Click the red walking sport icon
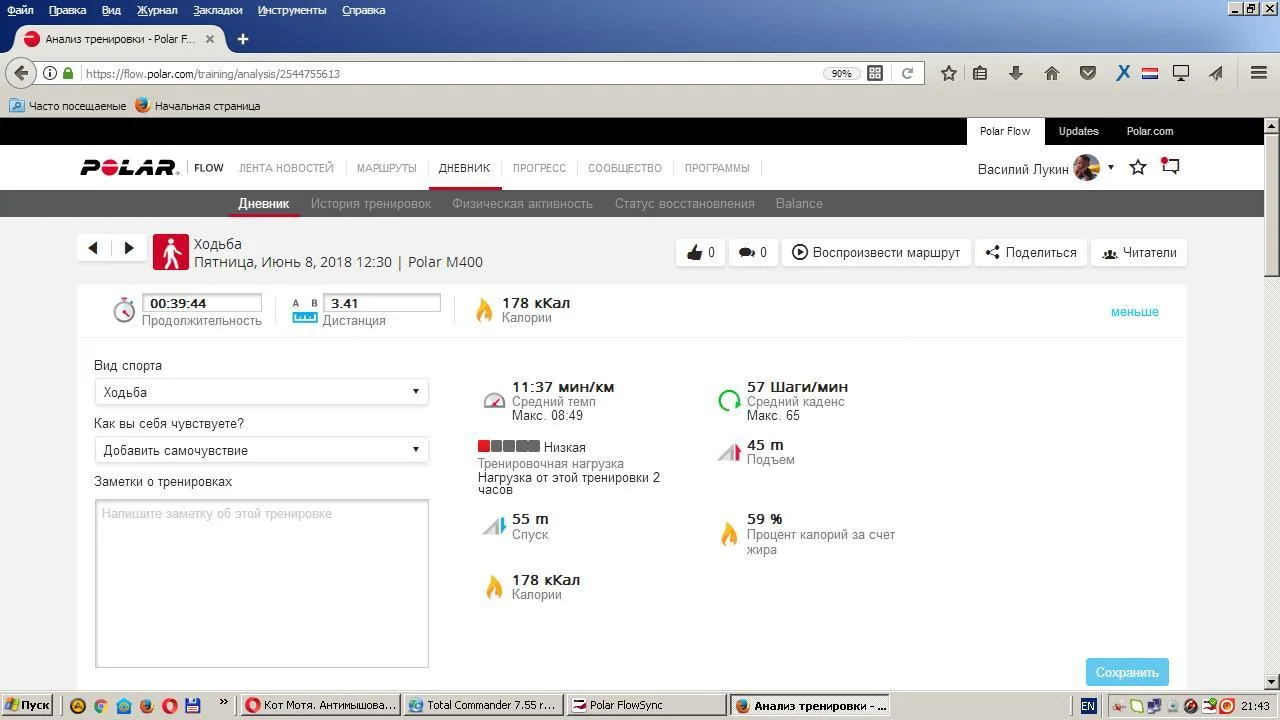The width and height of the screenshot is (1280, 720). (x=170, y=253)
